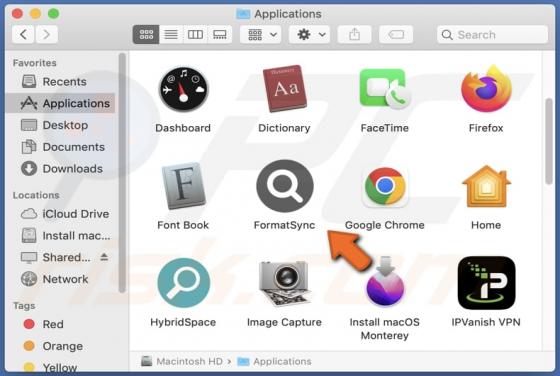
Task: Click Macintosh HD in the path bar
Action: click(x=182, y=361)
